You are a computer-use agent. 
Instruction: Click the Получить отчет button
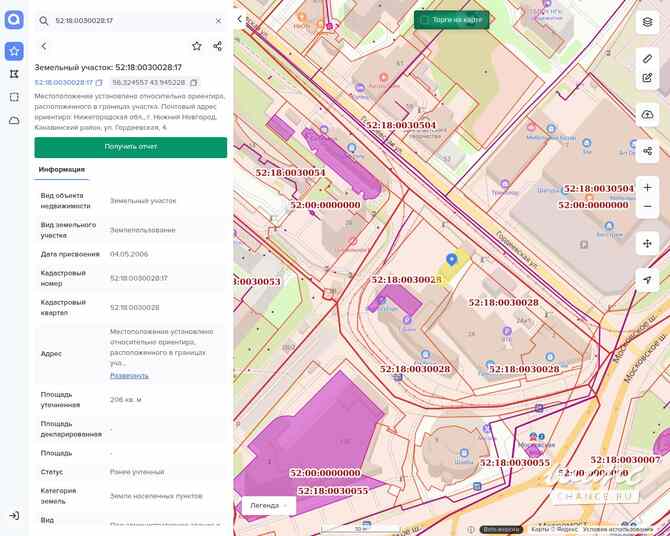click(131, 147)
